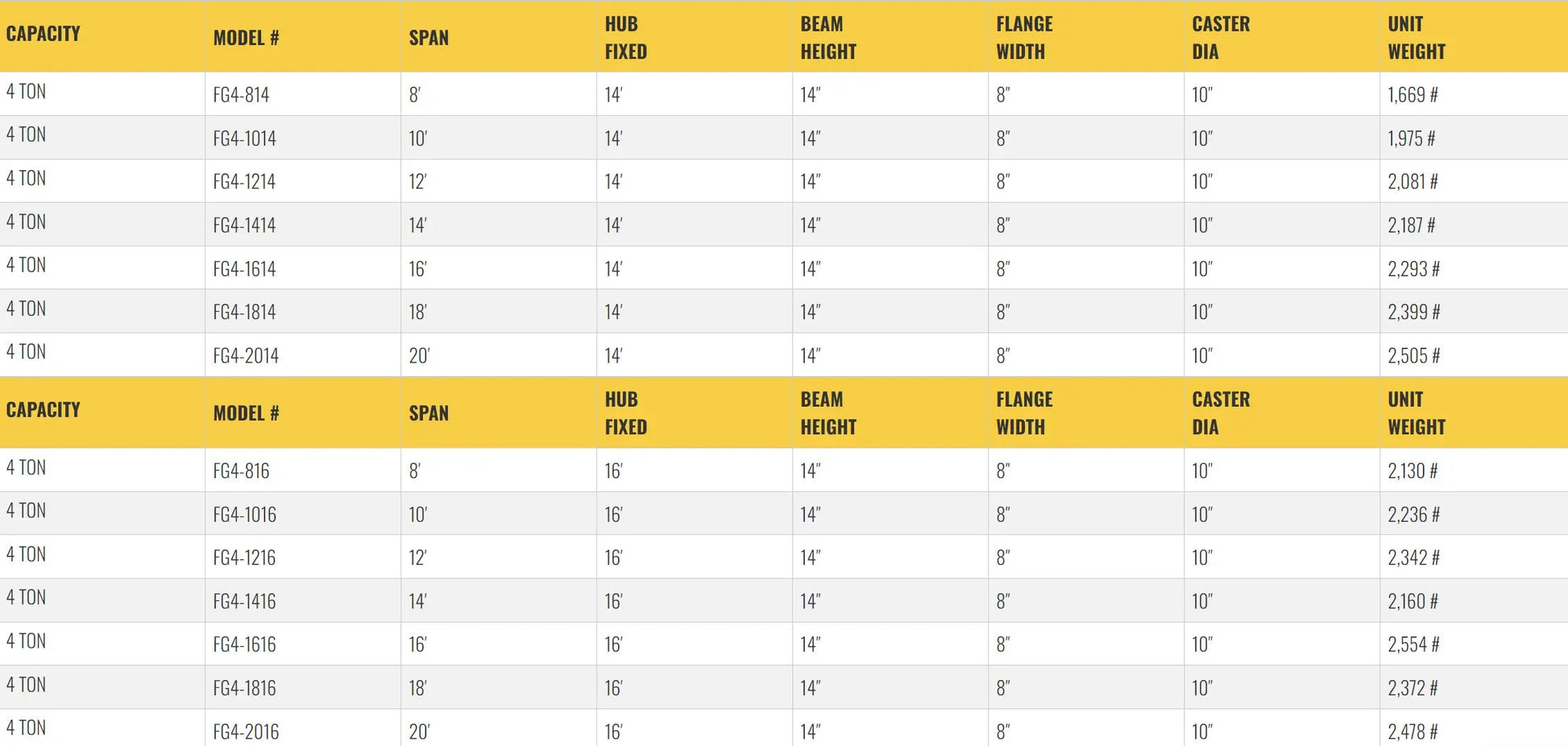Click the 2,505 # unit weight cell

(x=1413, y=356)
